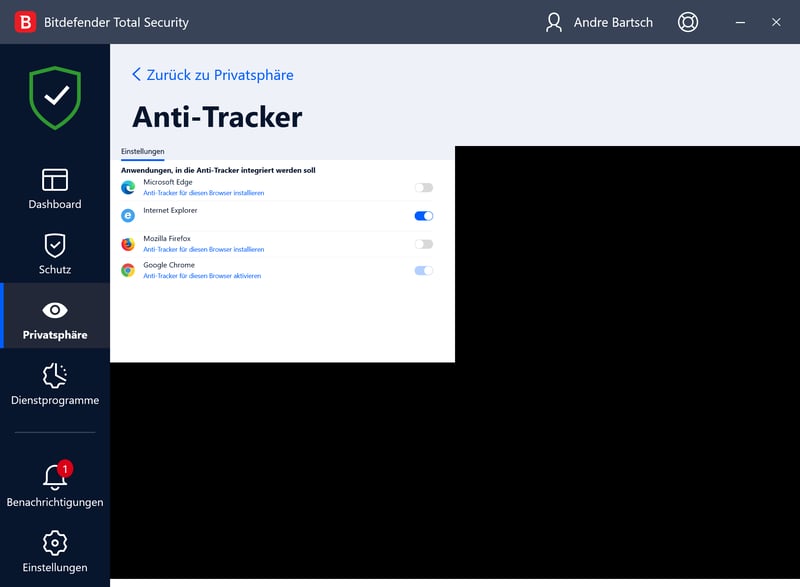Image resolution: width=800 pixels, height=587 pixels.
Task: Turn on the Mozilla Firefox Anti-Tracker switch
Action: 424,244
